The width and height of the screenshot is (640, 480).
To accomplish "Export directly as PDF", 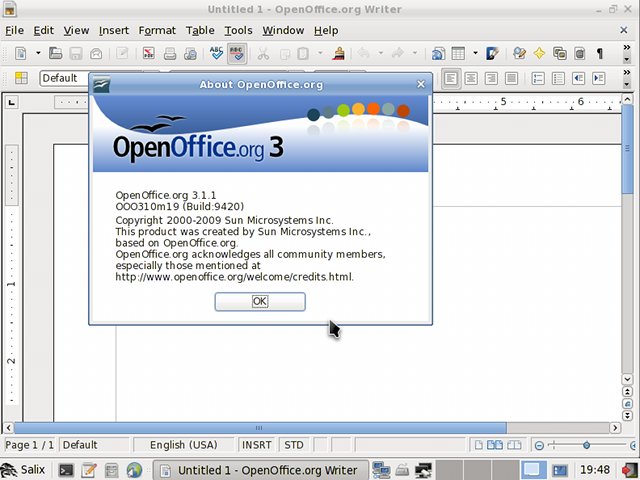I will (149, 53).
